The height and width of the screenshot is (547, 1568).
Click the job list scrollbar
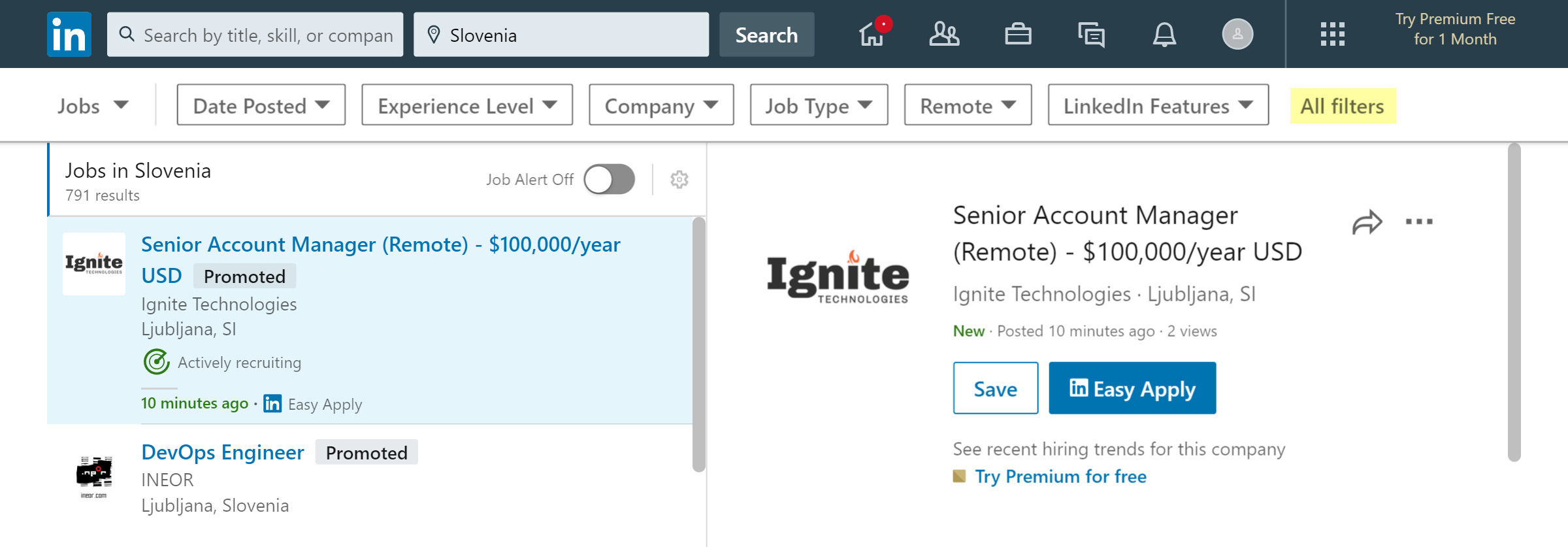point(698,344)
